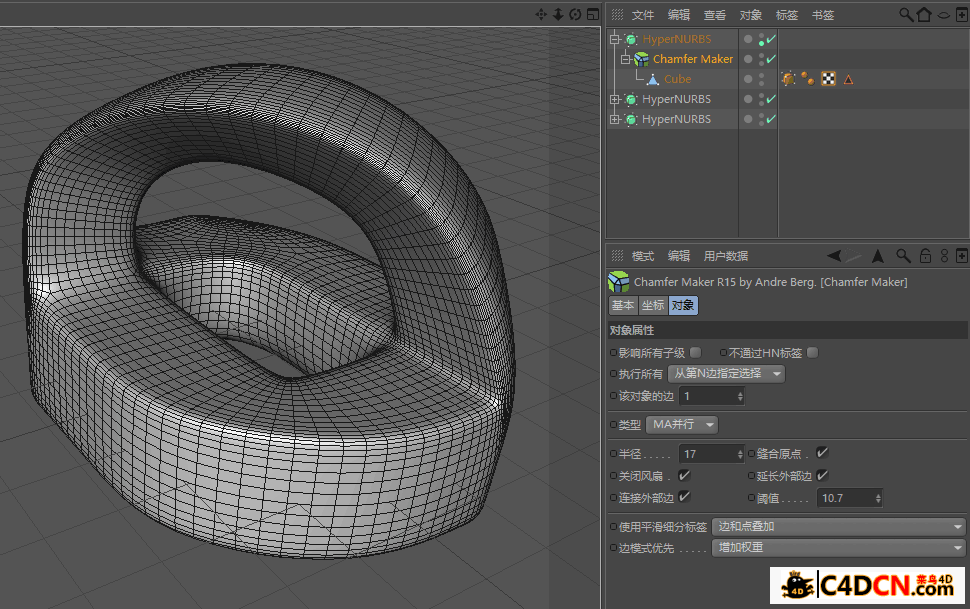Open the 边和点叠加 dropdown

click(839, 527)
